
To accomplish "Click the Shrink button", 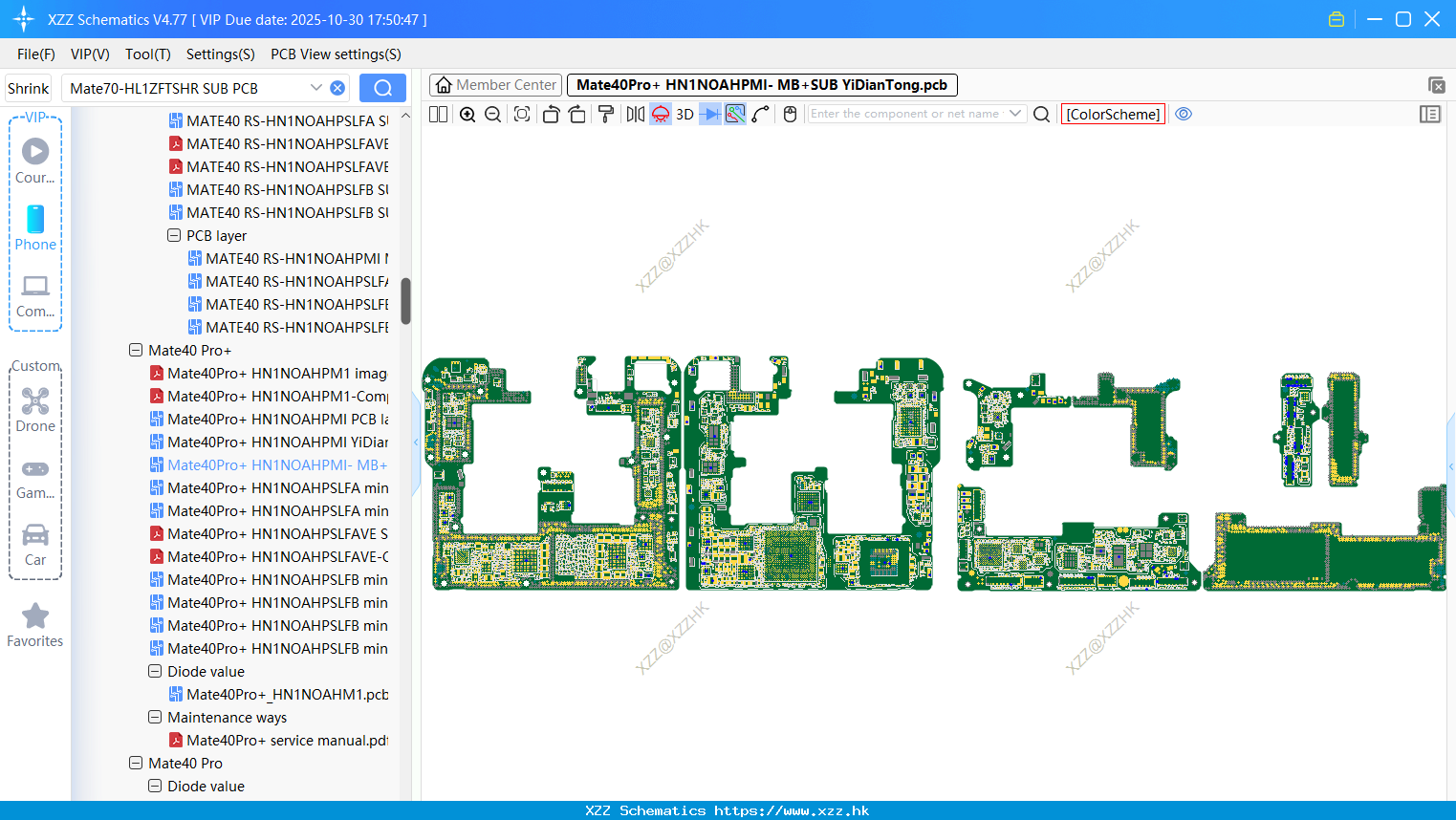I will [x=29, y=88].
